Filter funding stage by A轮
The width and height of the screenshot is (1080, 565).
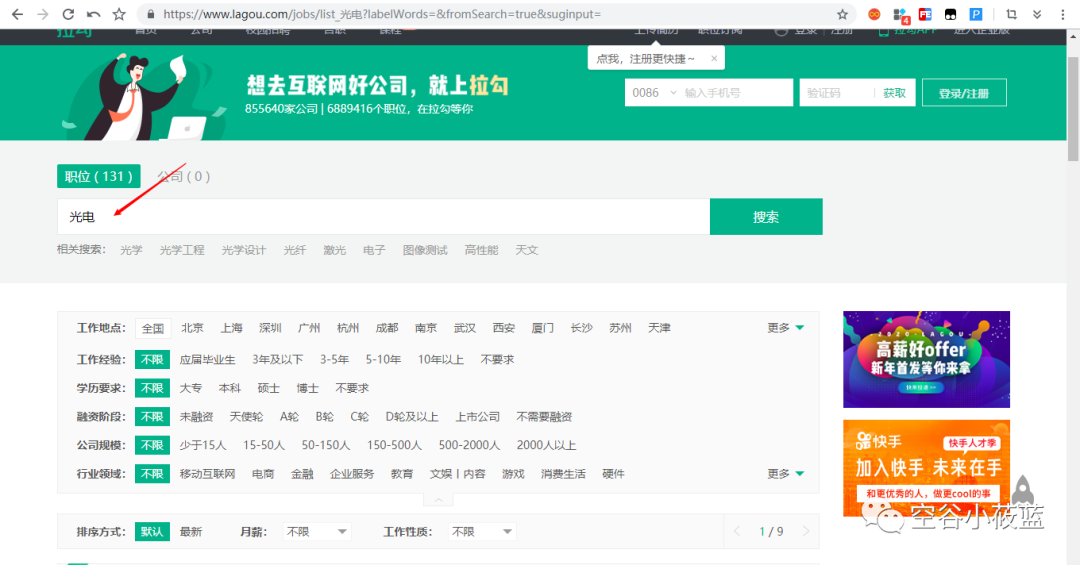click(x=289, y=417)
